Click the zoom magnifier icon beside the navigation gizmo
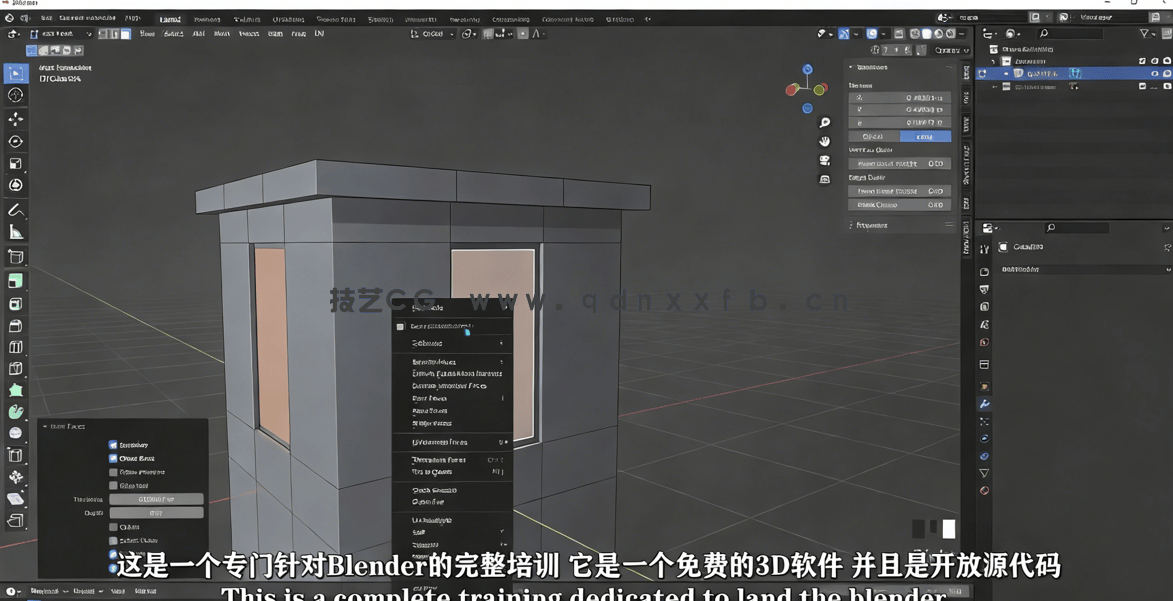Viewport: 1173px width, 601px height. (824, 123)
